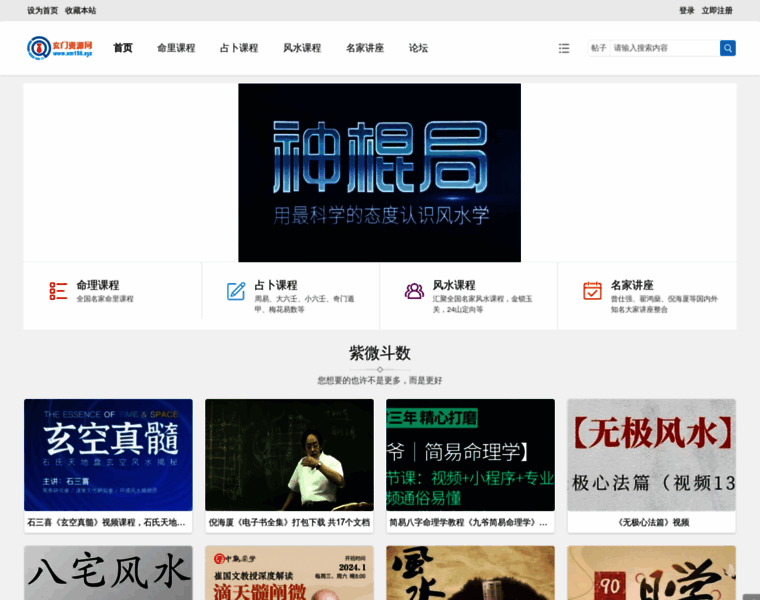Screen dimensions: 760x600
Task: Open the 命里课程 menu item
Action: (x=176, y=48)
